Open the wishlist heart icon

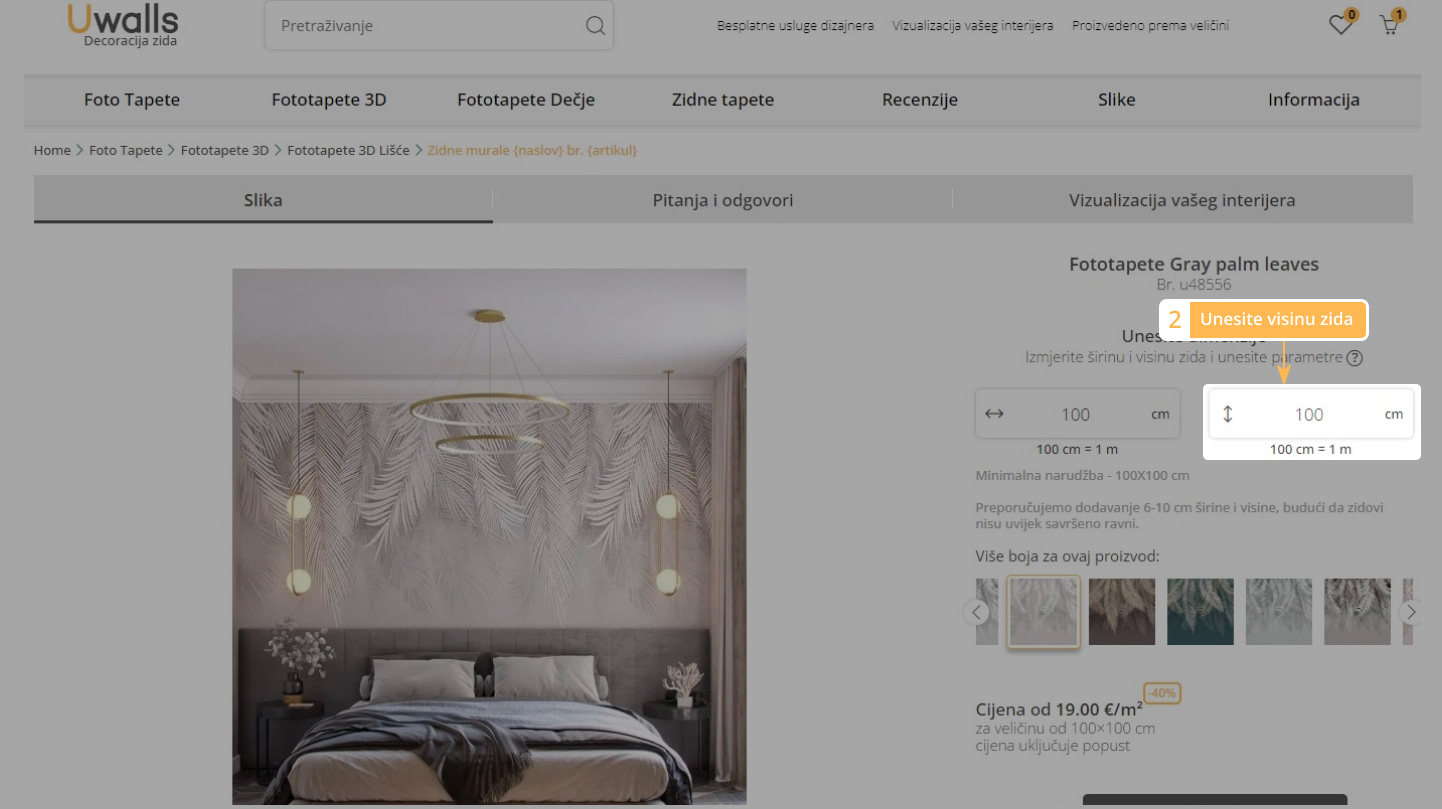[1340, 25]
